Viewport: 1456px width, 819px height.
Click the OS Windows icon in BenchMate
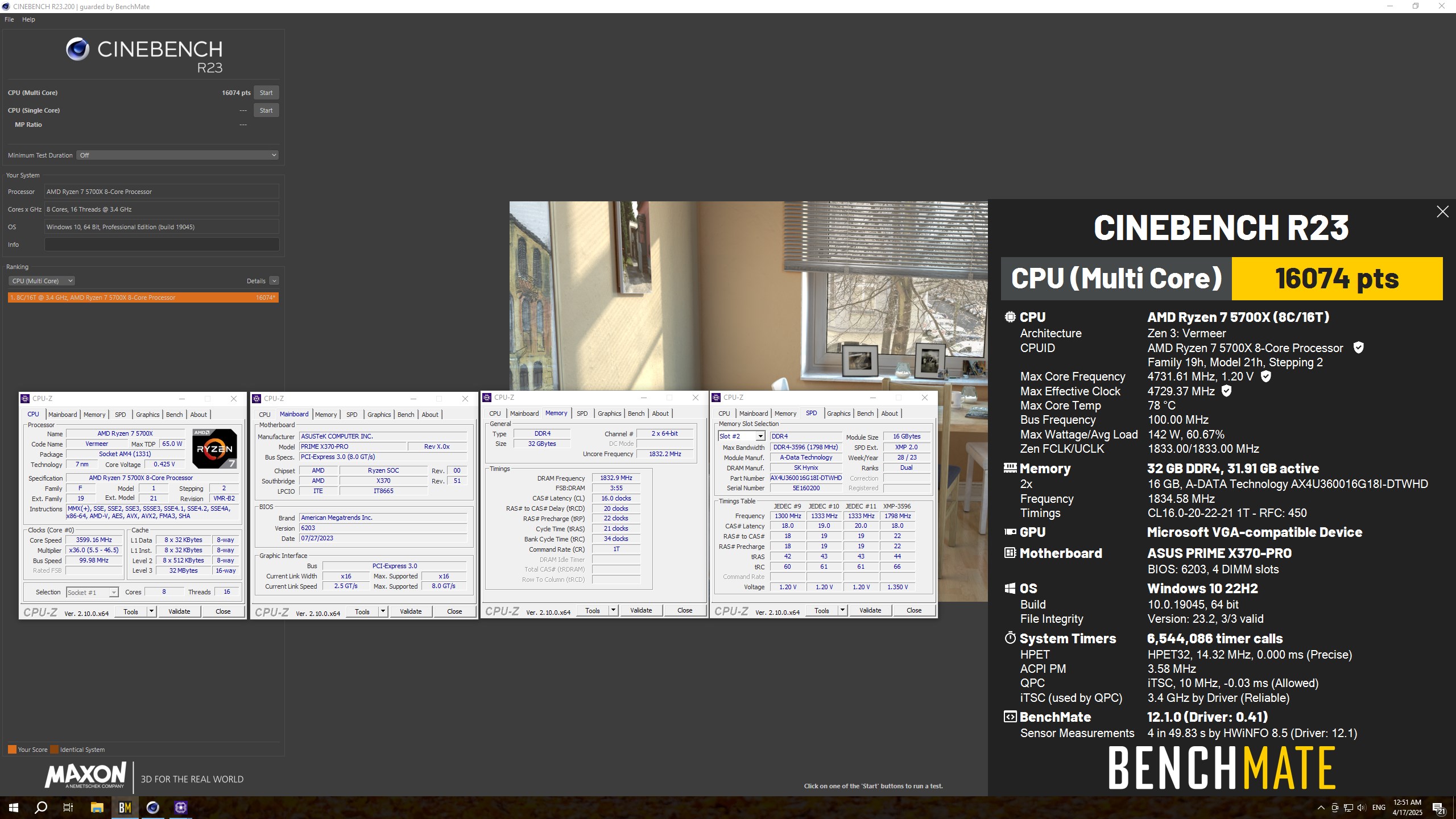pyautogui.click(x=1010, y=588)
